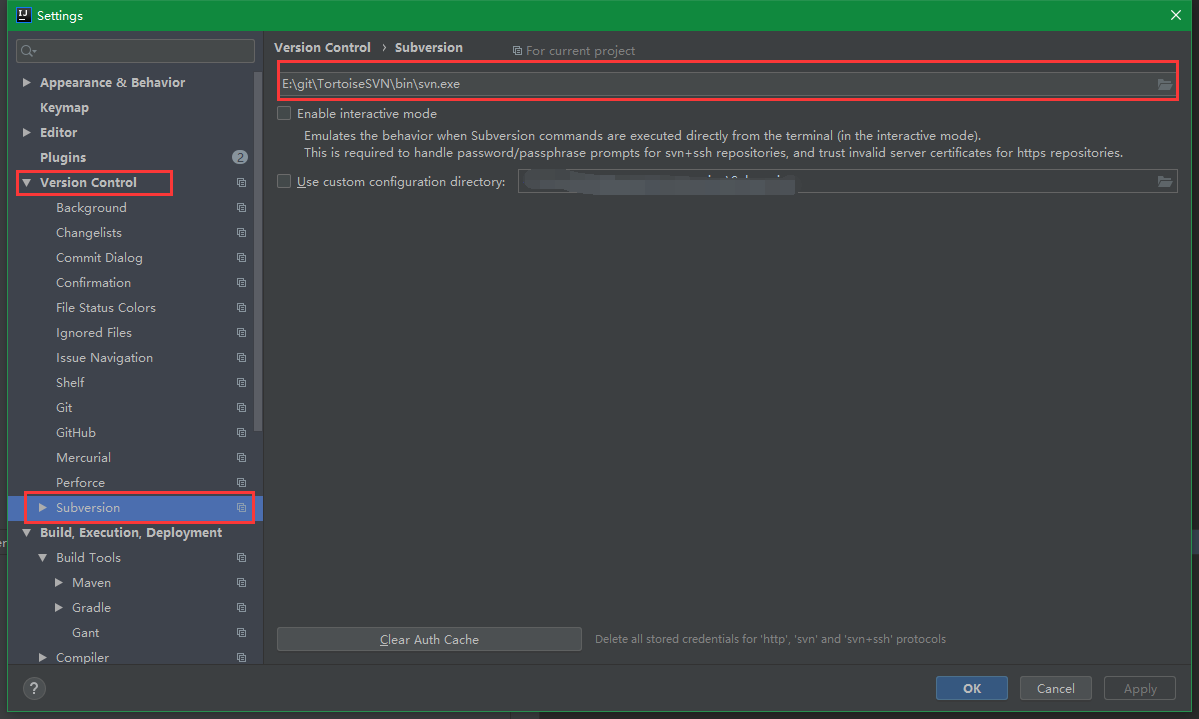1199x719 pixels.
Task: Click Version Control in the breadcrumb
Action: pos(322,47)
